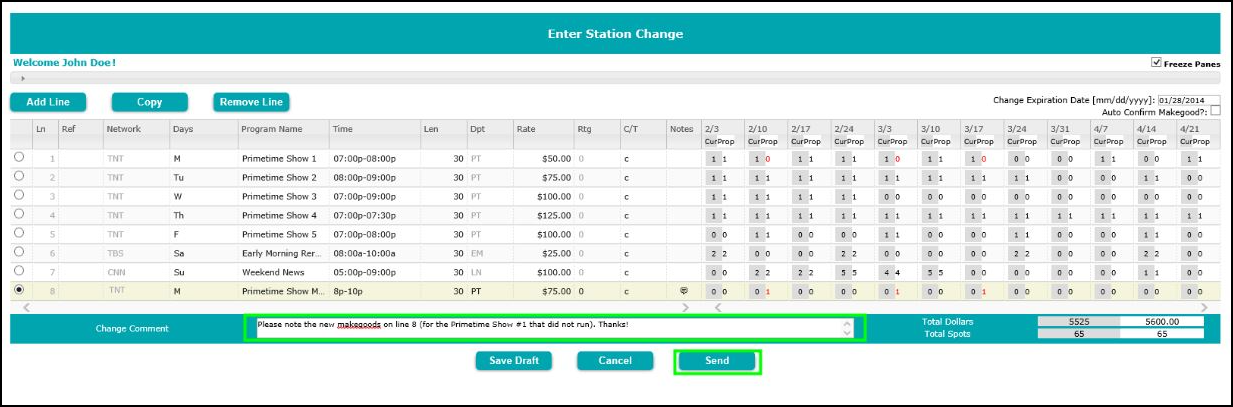Click the Sa days cell
1233x407 pixels.
click(202, 253)
